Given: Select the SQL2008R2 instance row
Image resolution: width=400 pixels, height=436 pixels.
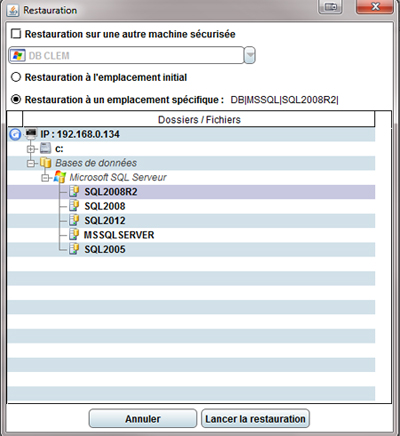Looking at the screenshot, I should (x=191, y=192).
